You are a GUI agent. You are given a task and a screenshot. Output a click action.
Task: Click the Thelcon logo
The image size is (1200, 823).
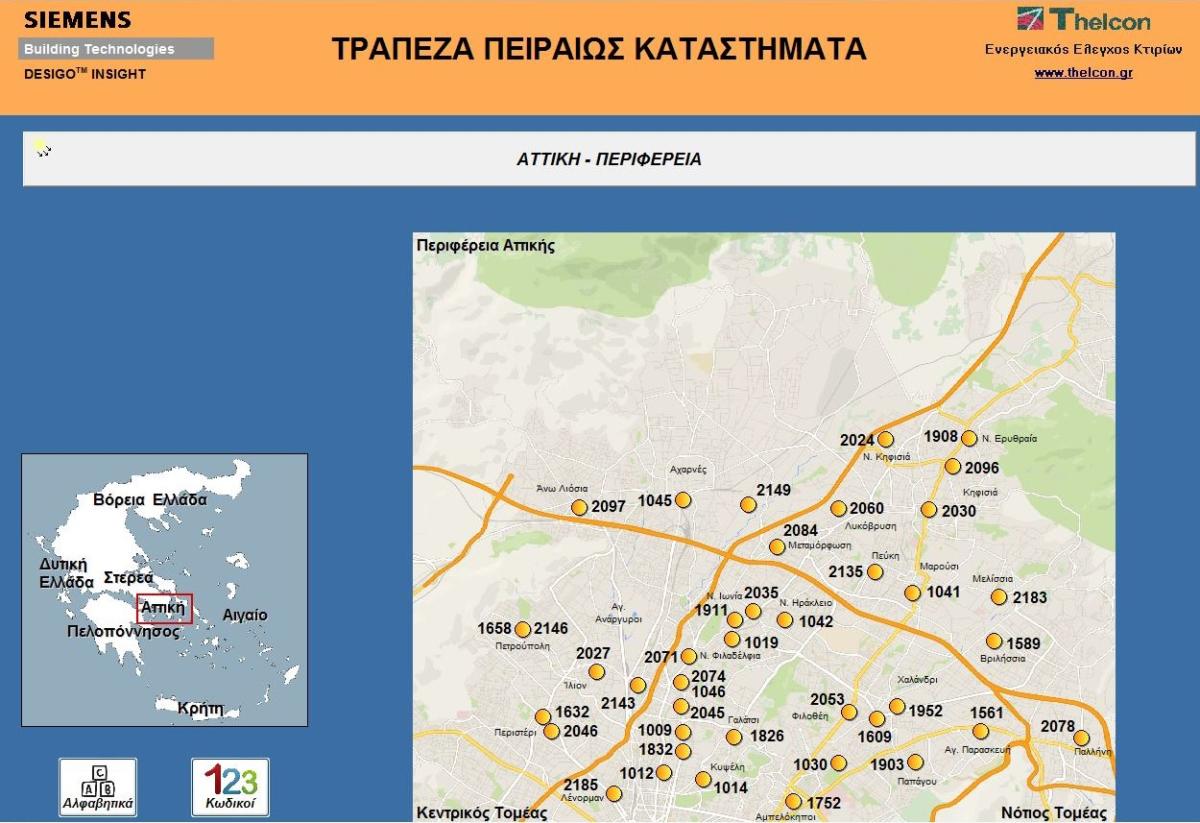pyautogui.click(x=1083, y=20)
